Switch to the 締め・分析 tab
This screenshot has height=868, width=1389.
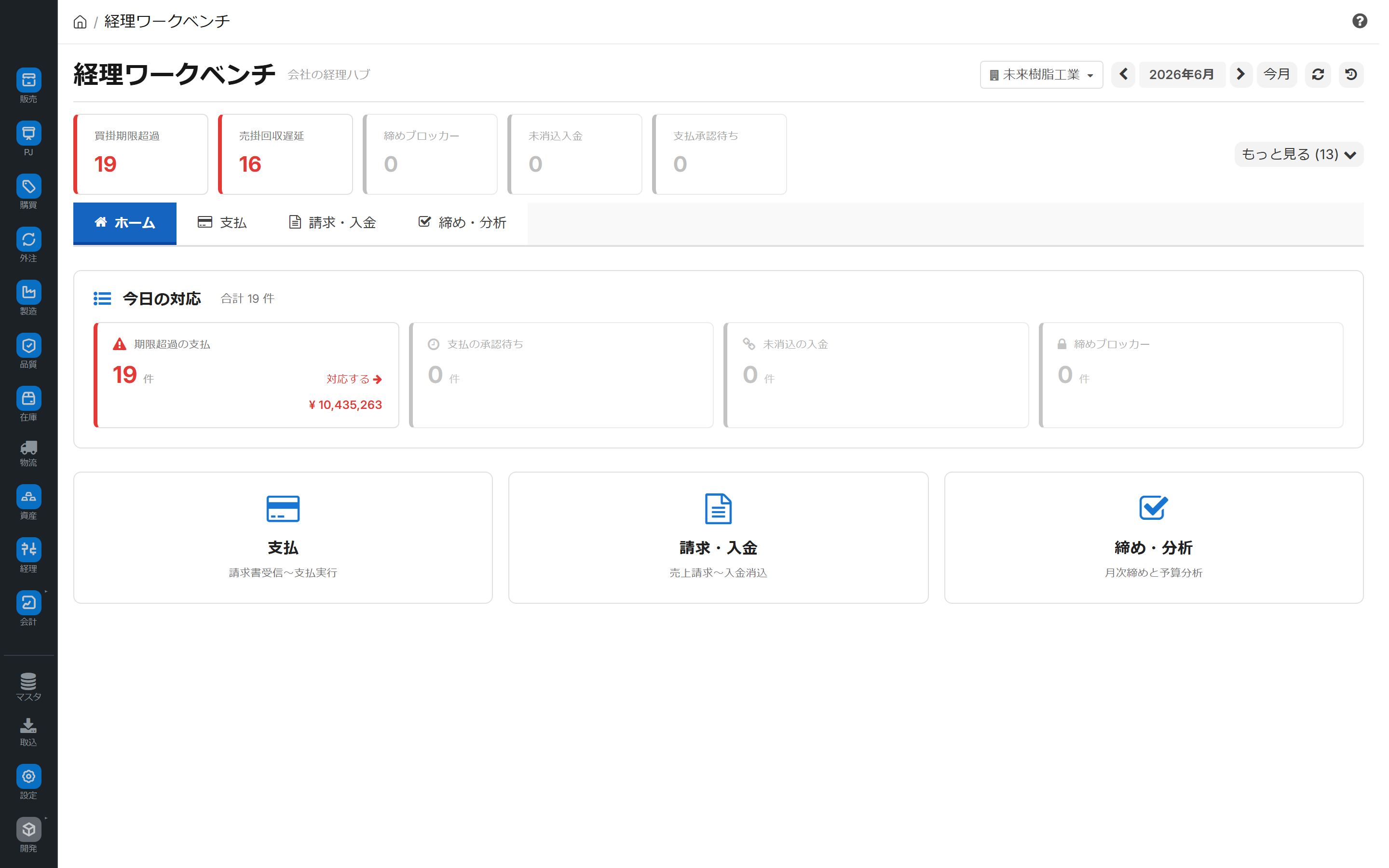462,223
